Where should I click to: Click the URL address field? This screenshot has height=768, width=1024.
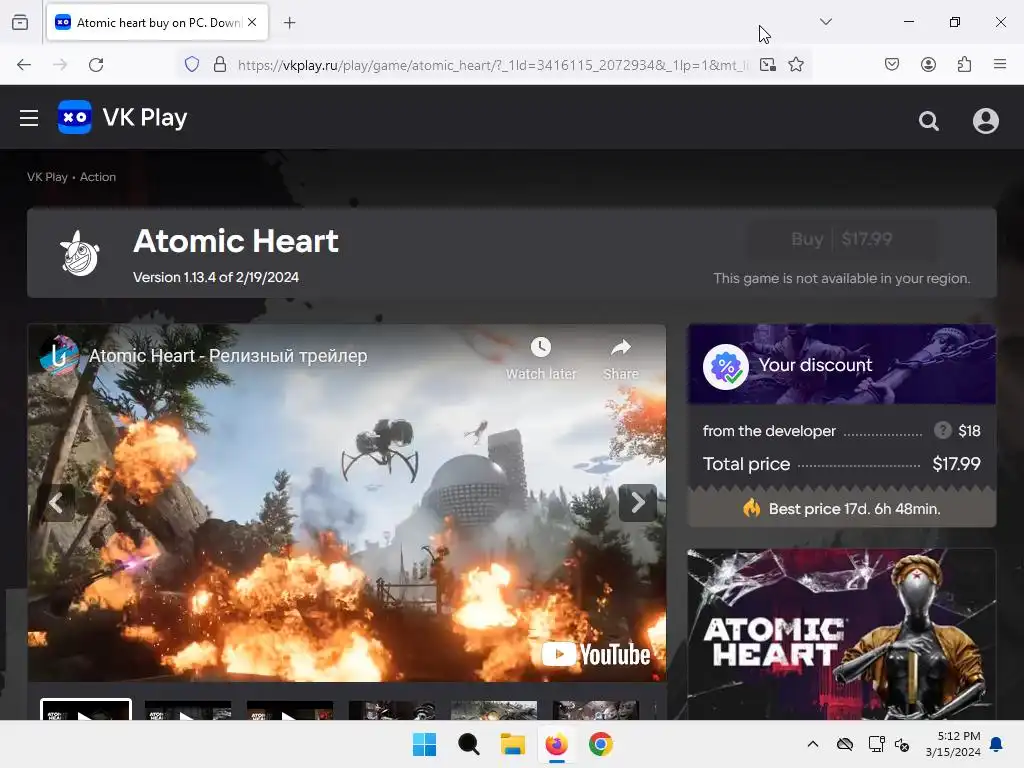(493, 65)
